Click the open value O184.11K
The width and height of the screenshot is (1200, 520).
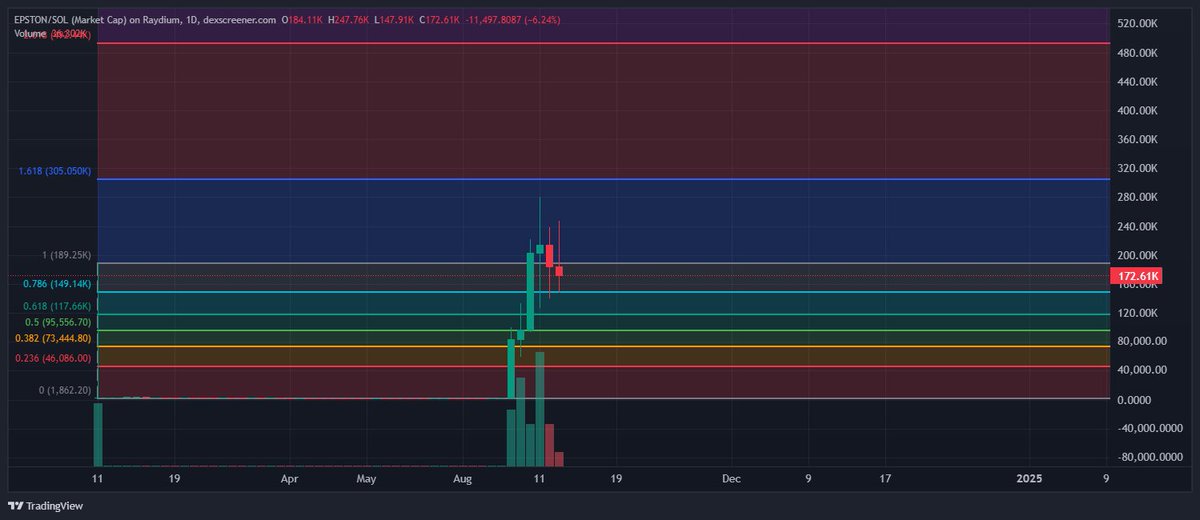303,20
